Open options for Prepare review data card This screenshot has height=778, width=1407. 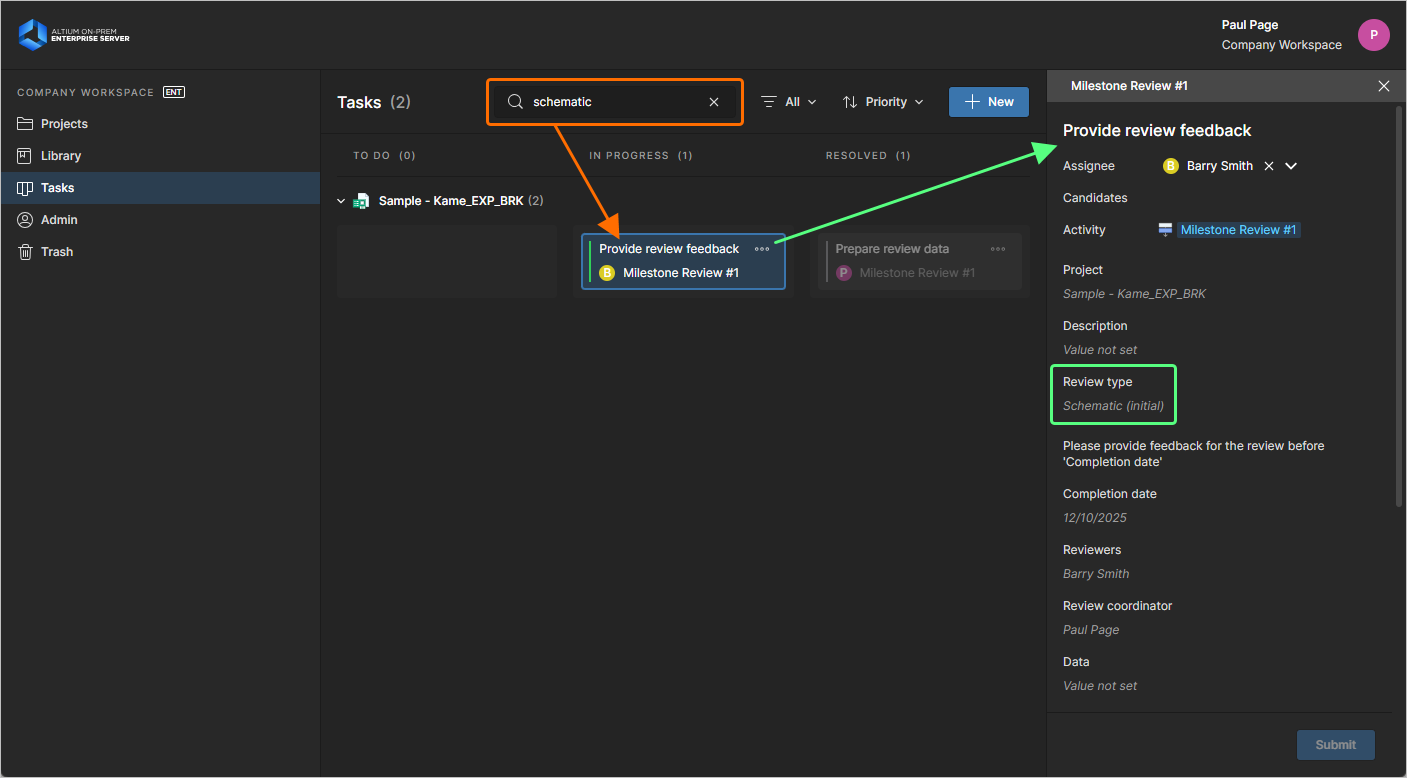pyautogui.click(x=998, y=249)
